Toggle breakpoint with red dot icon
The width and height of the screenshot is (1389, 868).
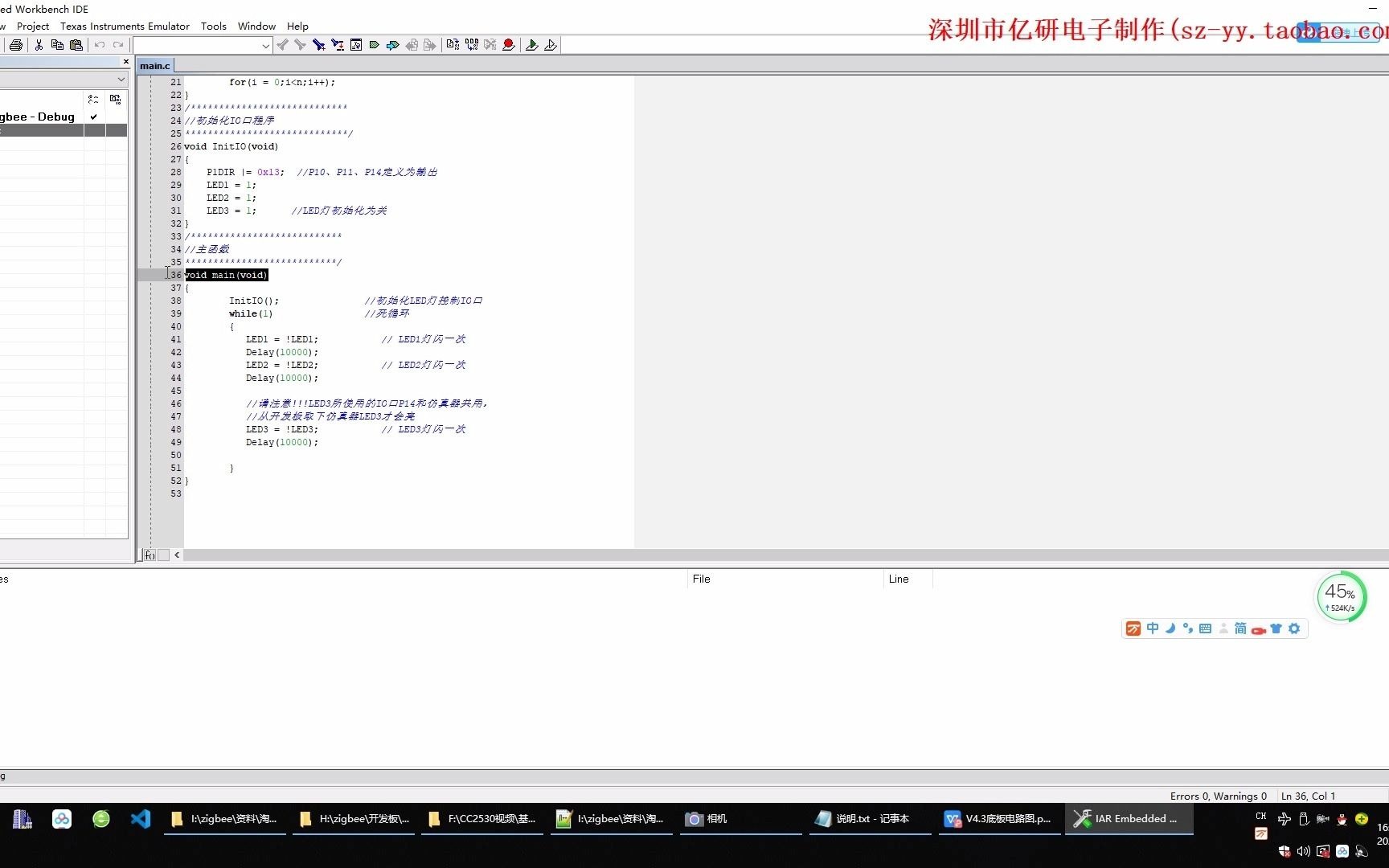click(508, 45)
